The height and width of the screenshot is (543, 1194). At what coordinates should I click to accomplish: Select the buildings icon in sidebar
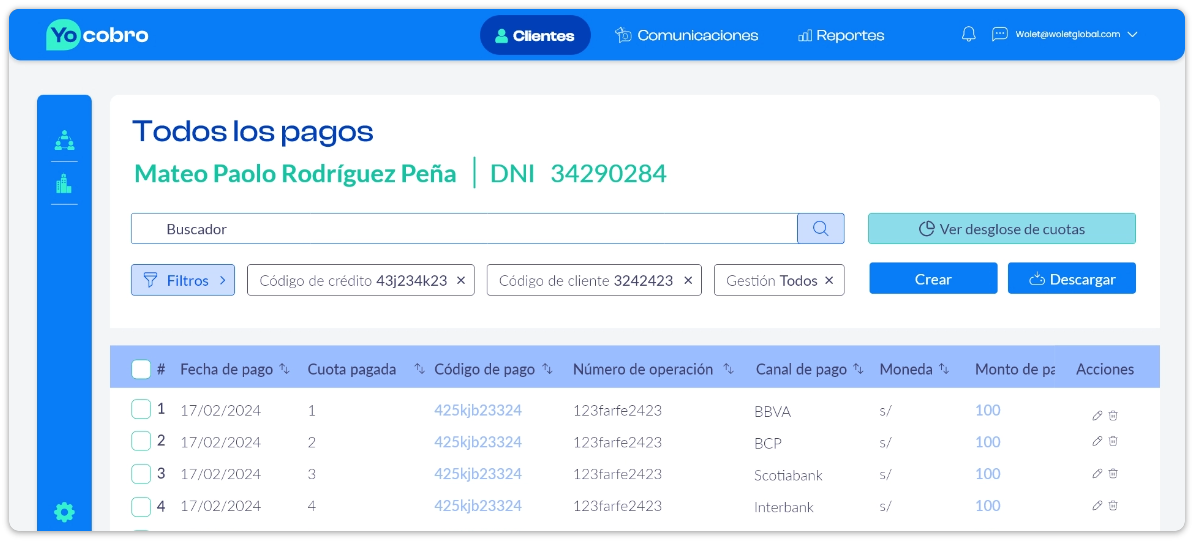coord(64,184)
